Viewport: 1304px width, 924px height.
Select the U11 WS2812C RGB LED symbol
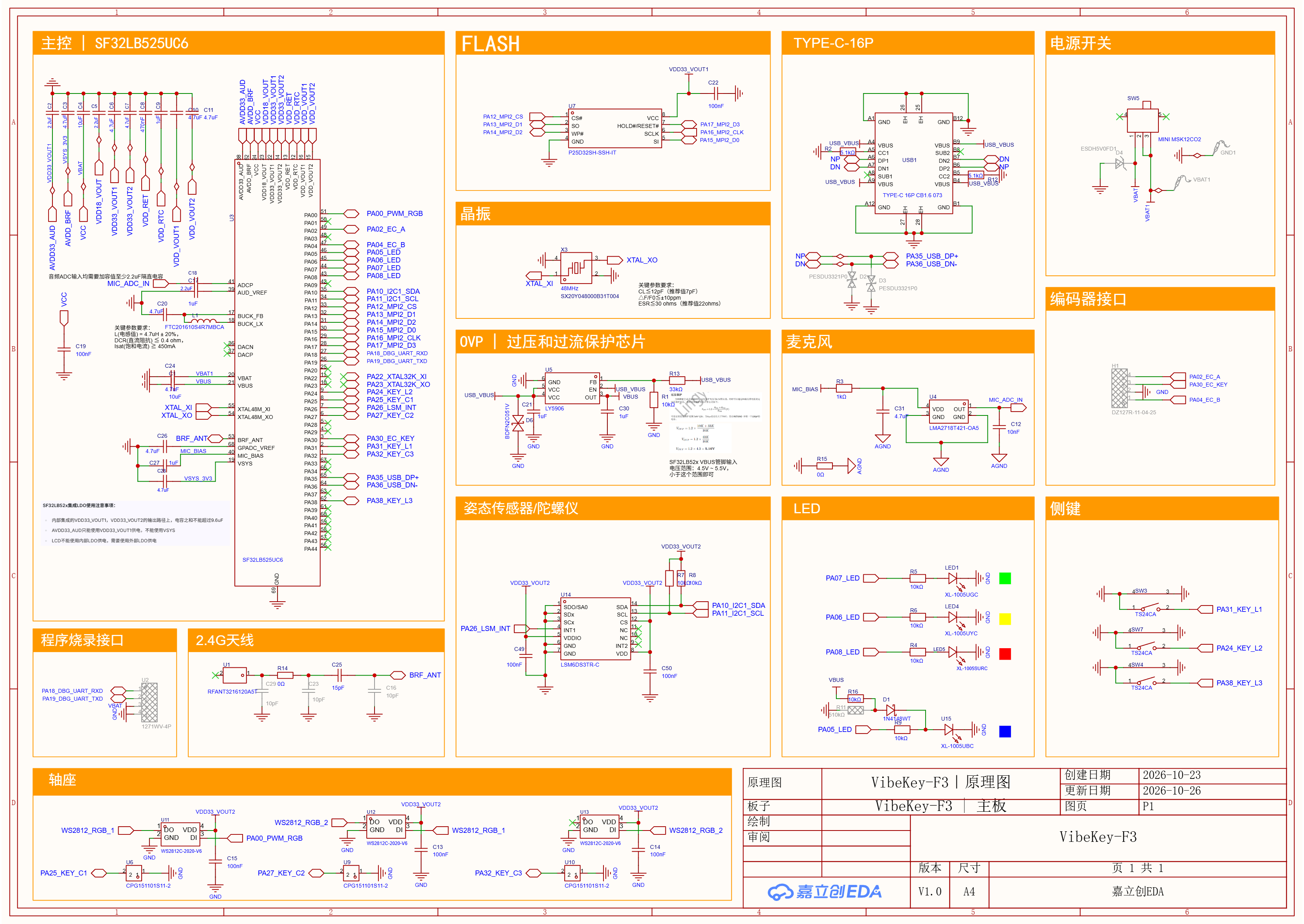pos(180,834)
